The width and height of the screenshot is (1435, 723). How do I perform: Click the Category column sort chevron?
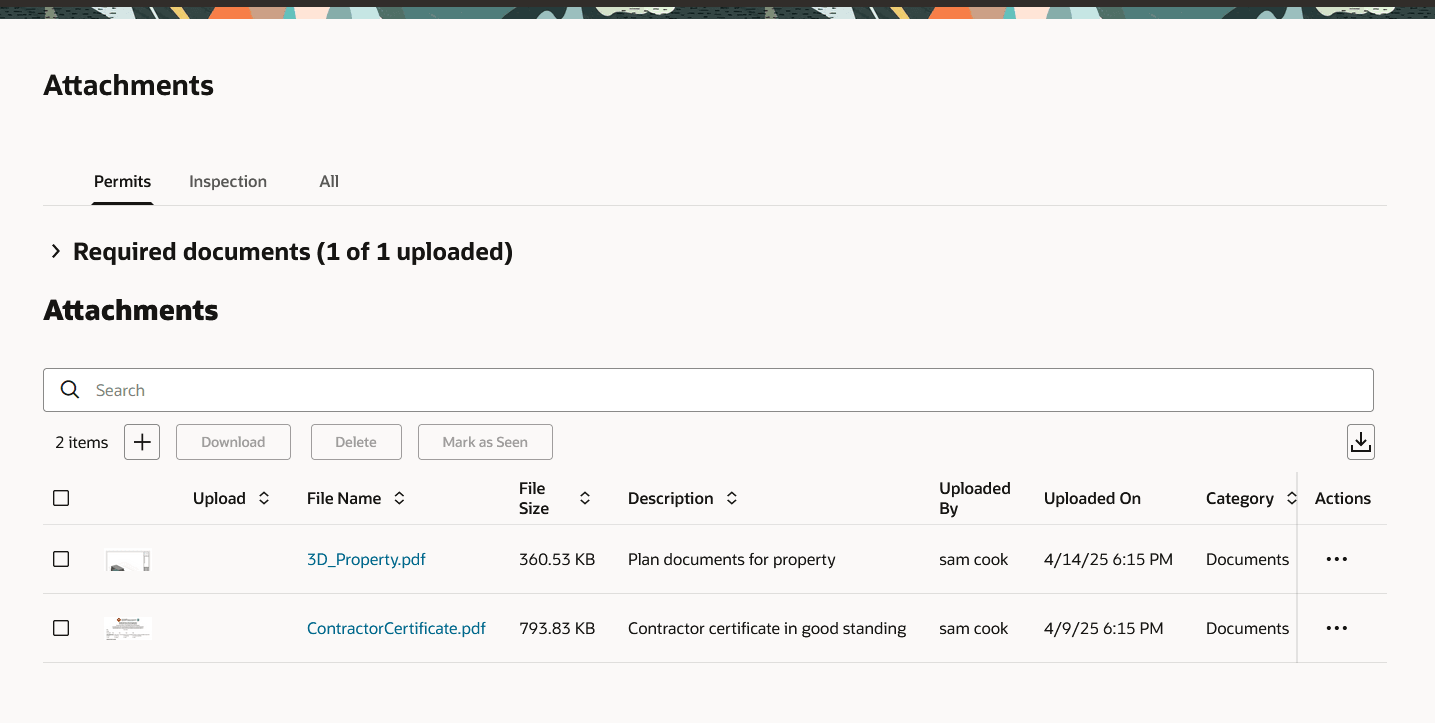(x=1290, y=497)
